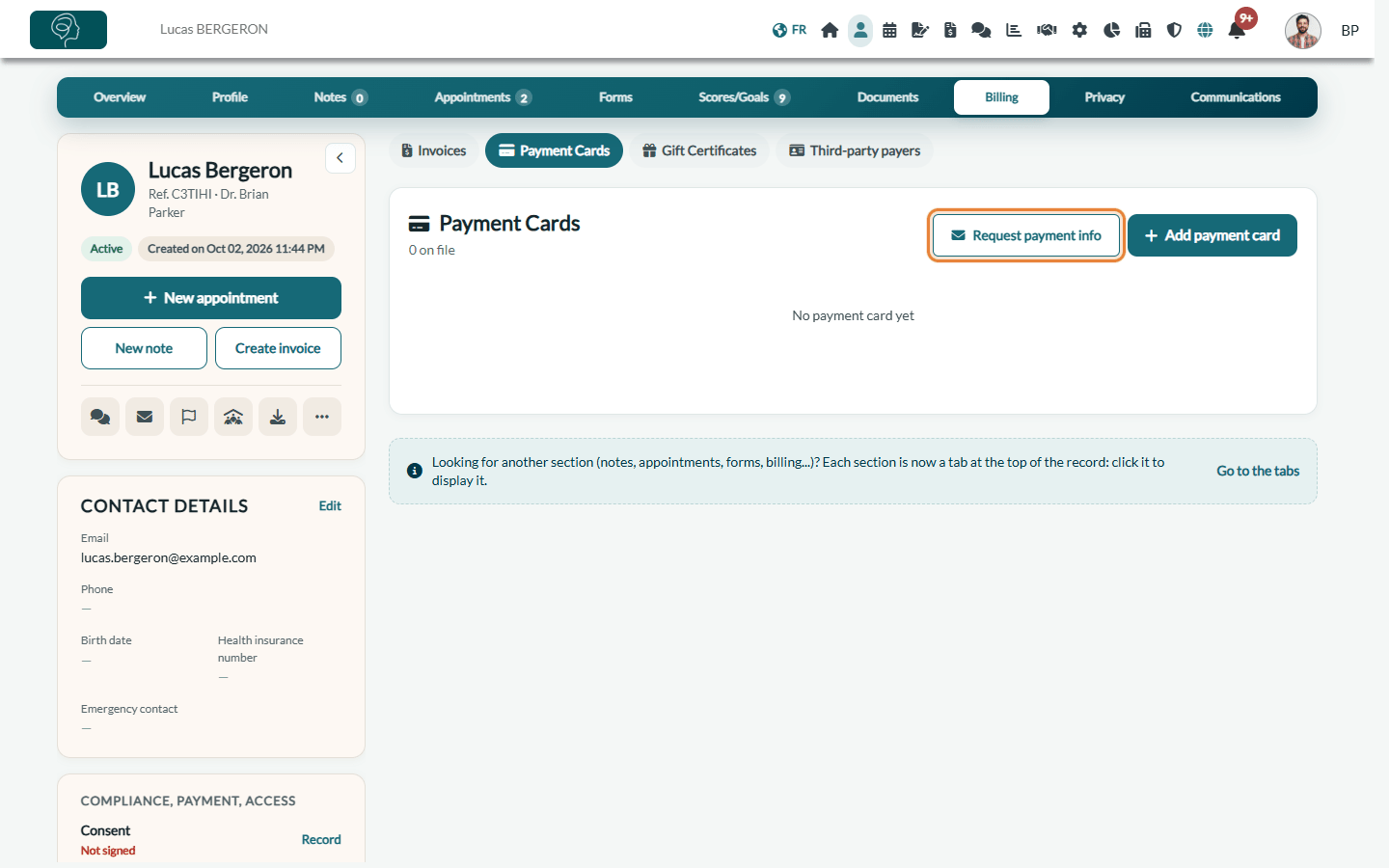Open the handshake icon
Screen dimensions: 1389x868
(x=1047, y=30)
